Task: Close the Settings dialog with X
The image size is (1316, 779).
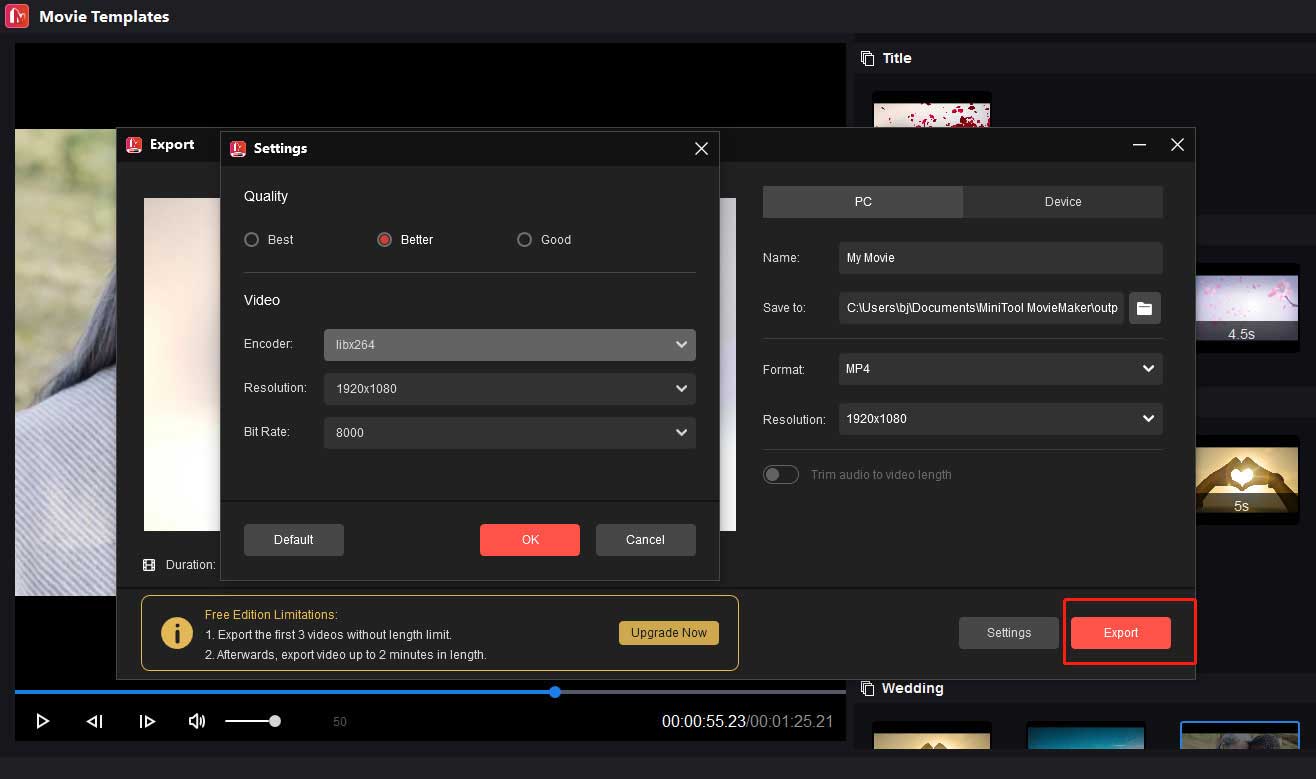Action: 701,148
